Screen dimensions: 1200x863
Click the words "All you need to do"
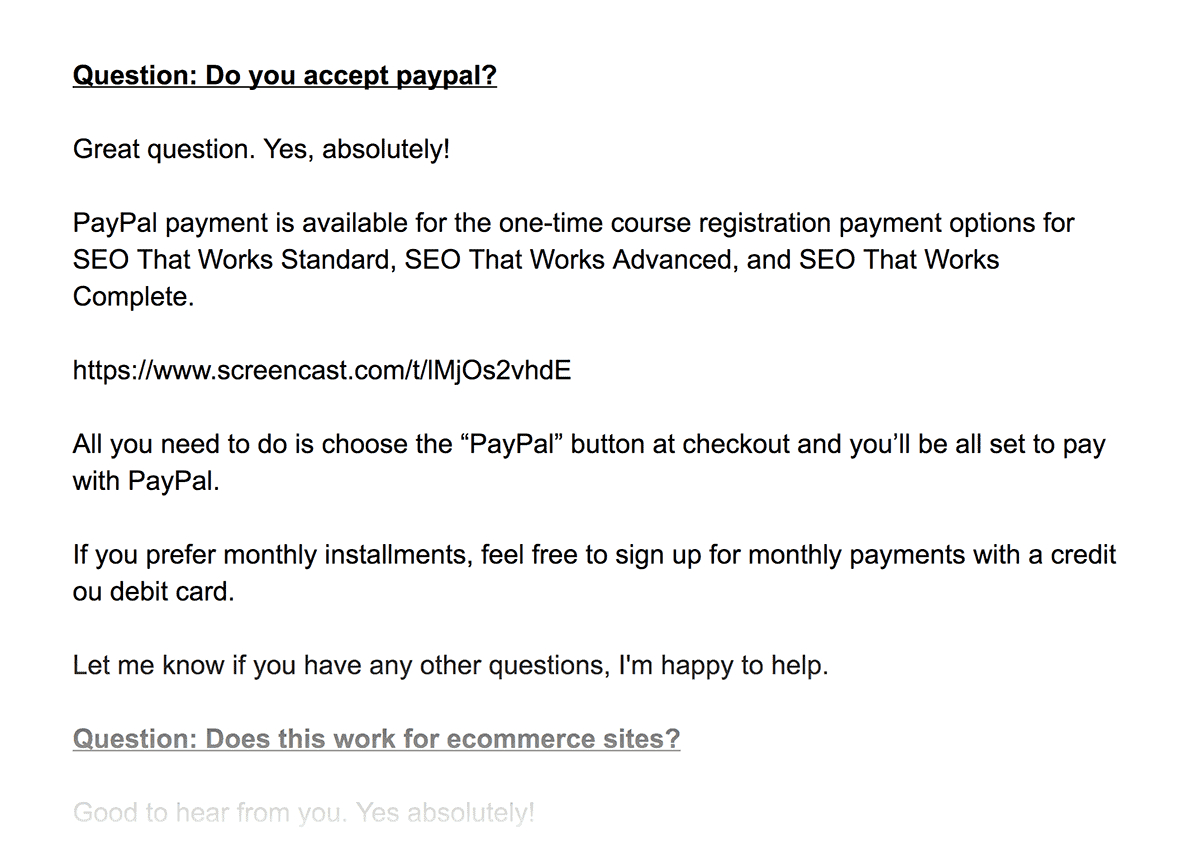(x=178, y=444)
